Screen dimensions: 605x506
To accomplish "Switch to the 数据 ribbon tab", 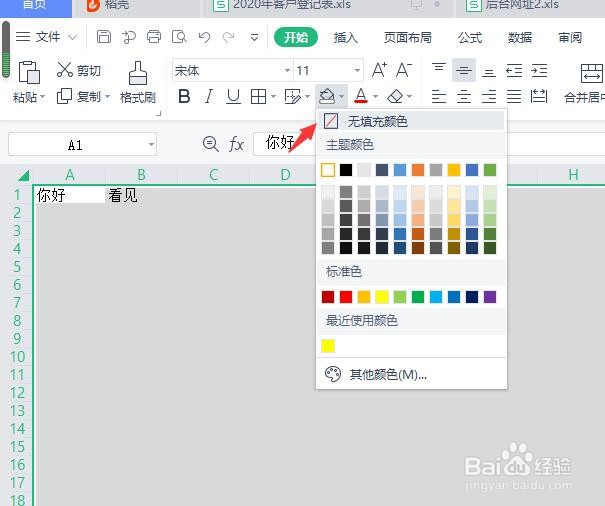I will coord(519,37).
